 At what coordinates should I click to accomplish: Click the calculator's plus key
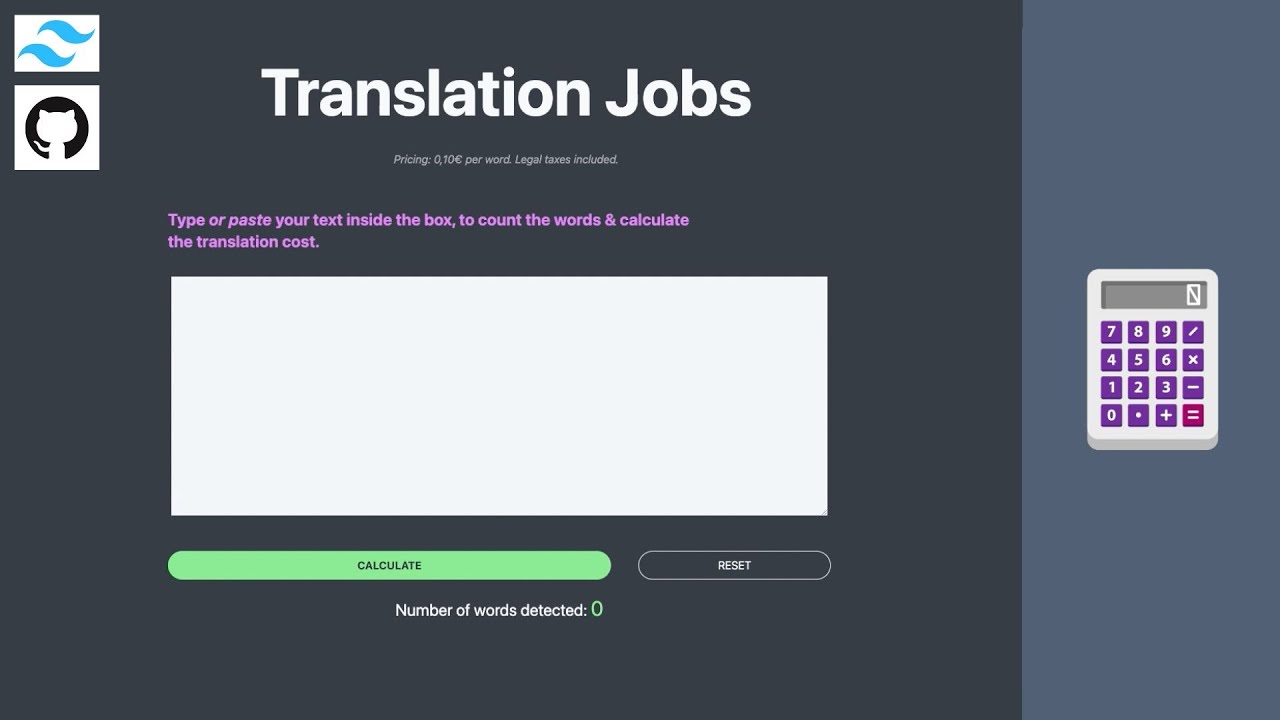(1165, 416)
